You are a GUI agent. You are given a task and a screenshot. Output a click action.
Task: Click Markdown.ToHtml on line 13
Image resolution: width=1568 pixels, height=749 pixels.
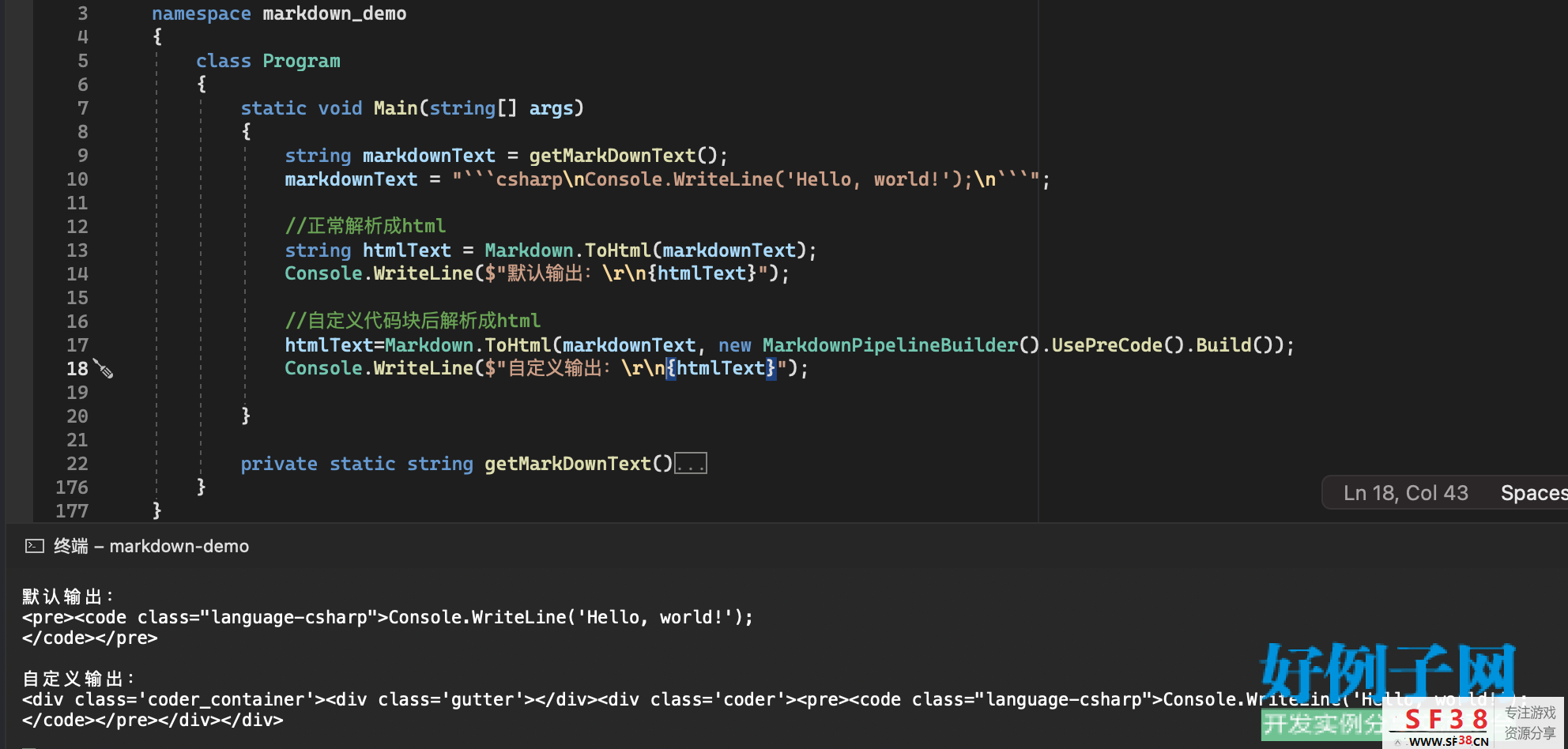click(x=568, y=250)
